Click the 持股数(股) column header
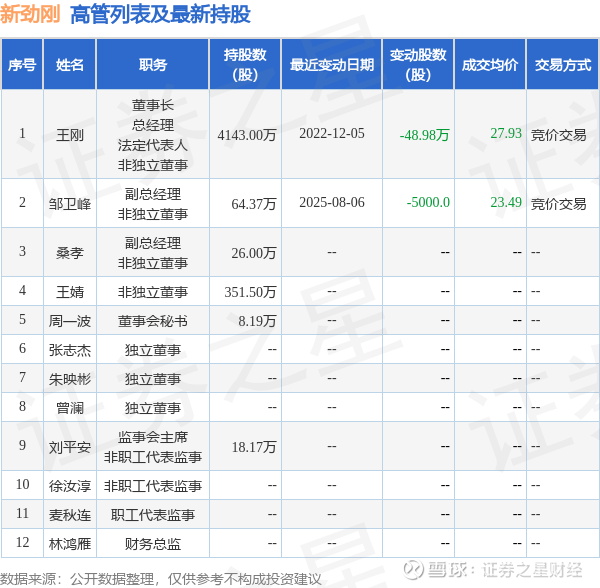 pos(245,65)
